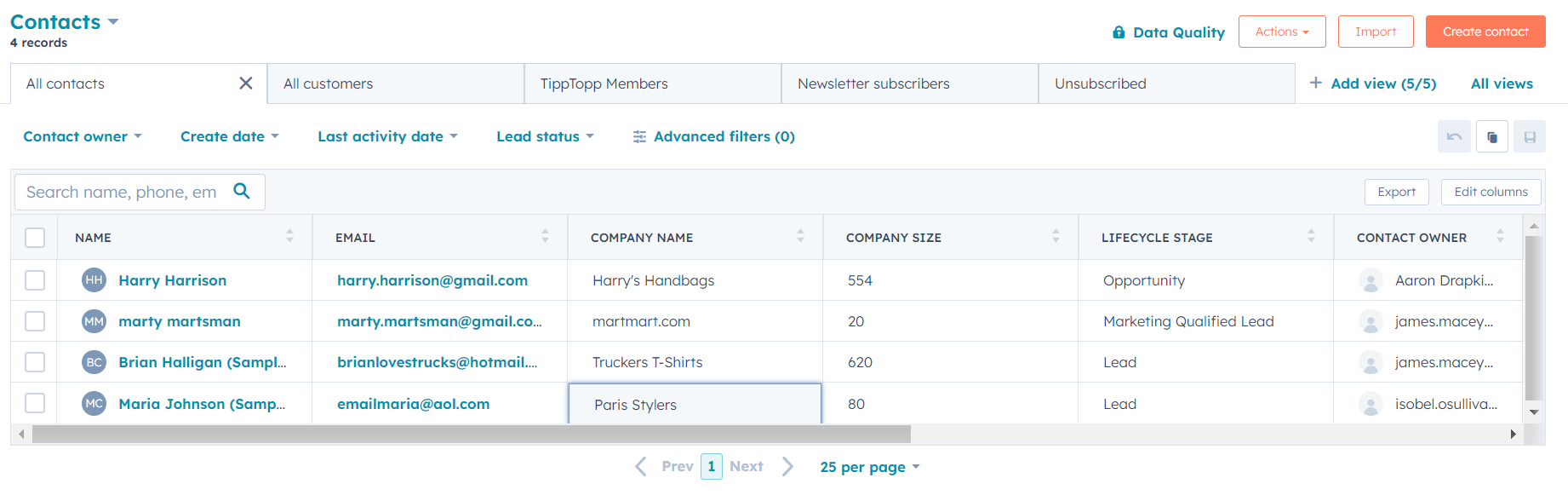This screenshot has width=1568, height=501.
Task: Check Maria Johnson's row checkbox
Action: coord(33,403)
